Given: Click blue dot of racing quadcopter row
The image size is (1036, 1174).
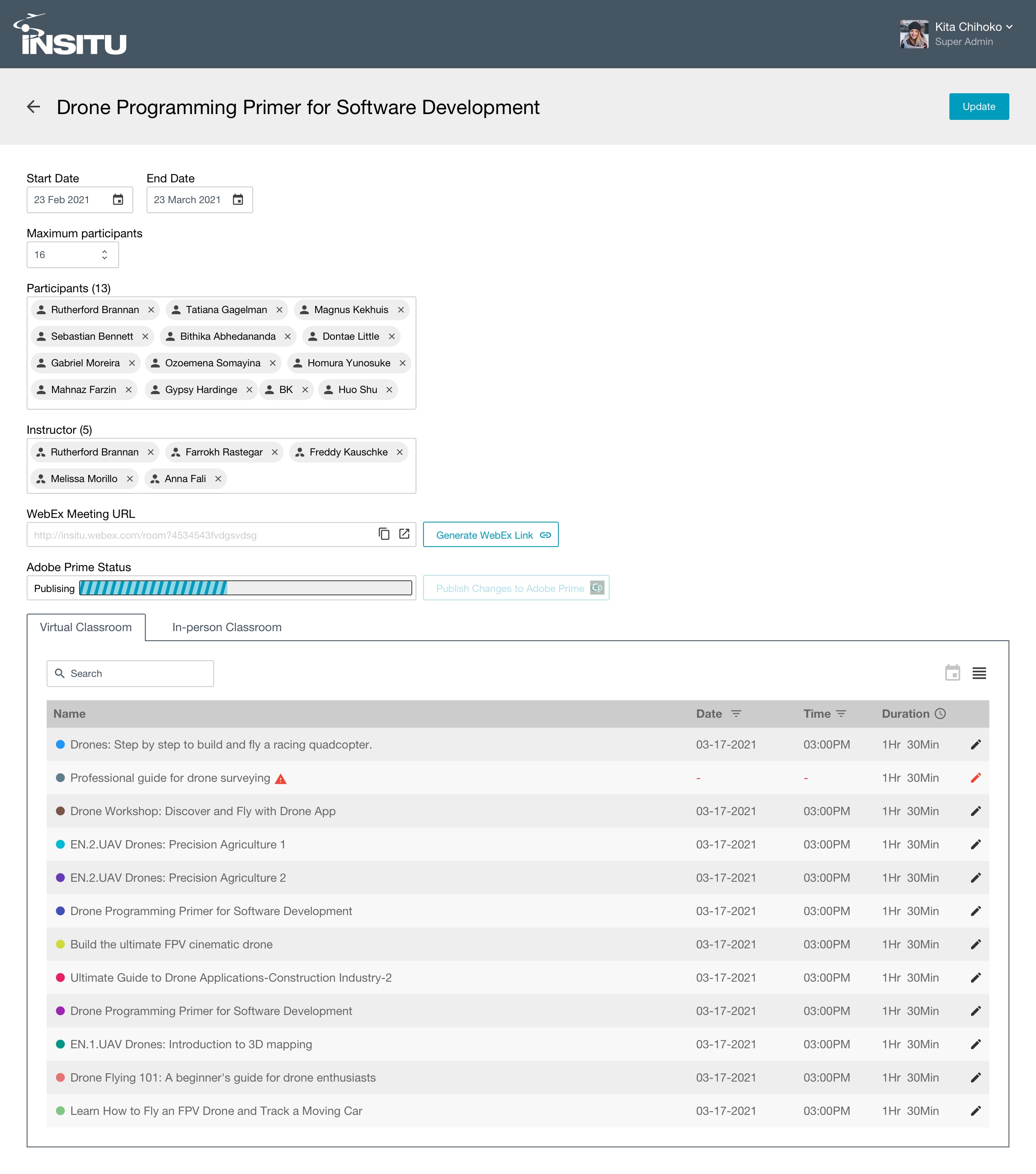Looking at the screenshot, I should click(60, 744).
